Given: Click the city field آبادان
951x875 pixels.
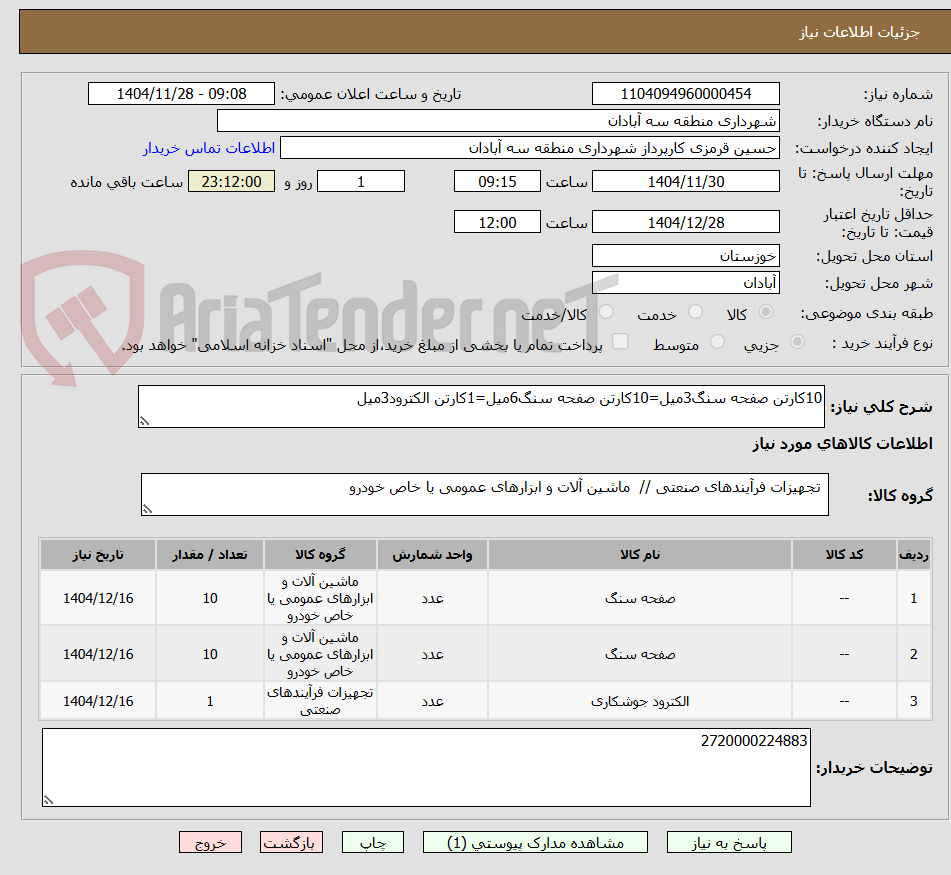Looking at the screenshot, I should point(685,283).
